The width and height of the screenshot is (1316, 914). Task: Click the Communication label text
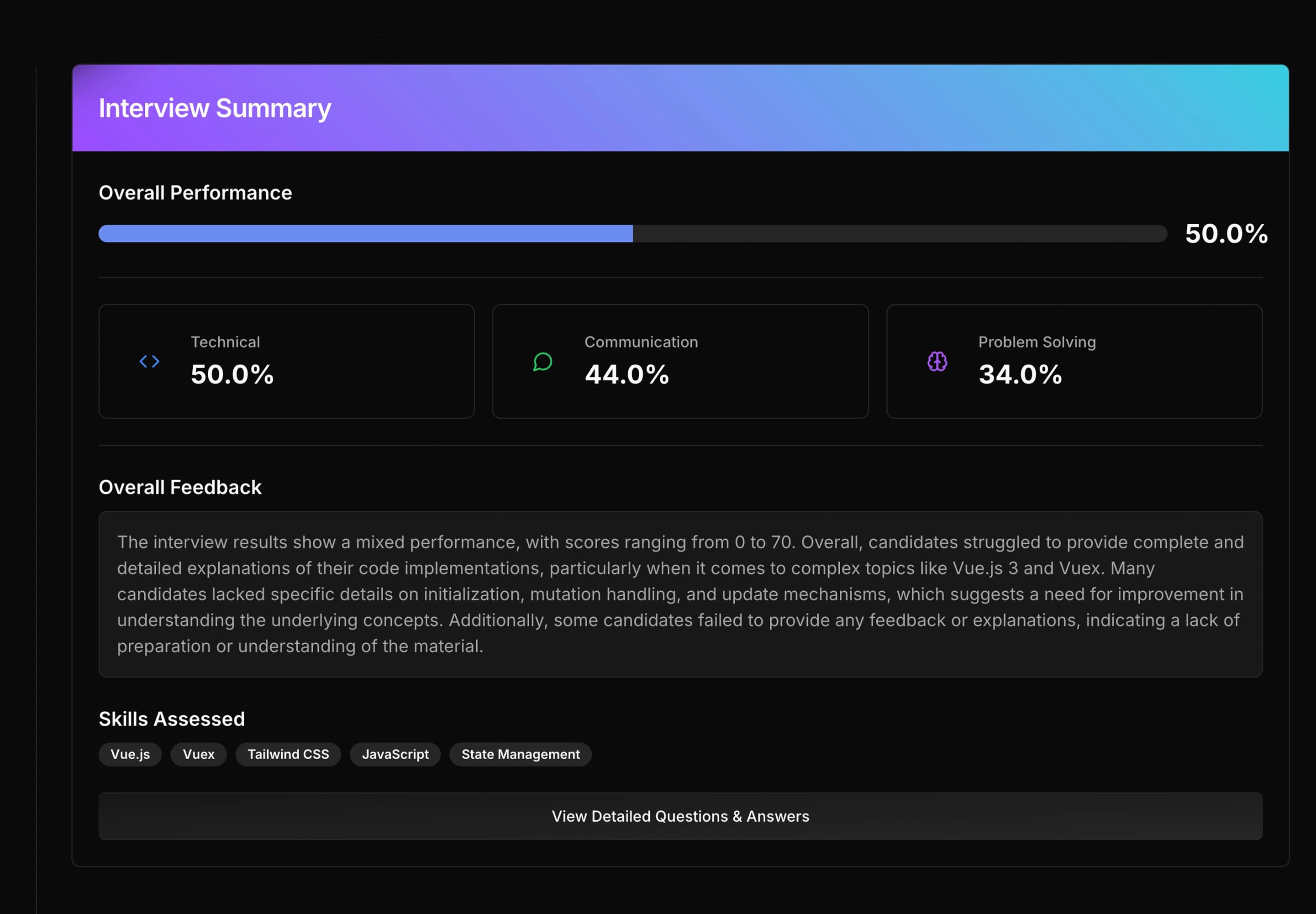click(x=641, y=342)
